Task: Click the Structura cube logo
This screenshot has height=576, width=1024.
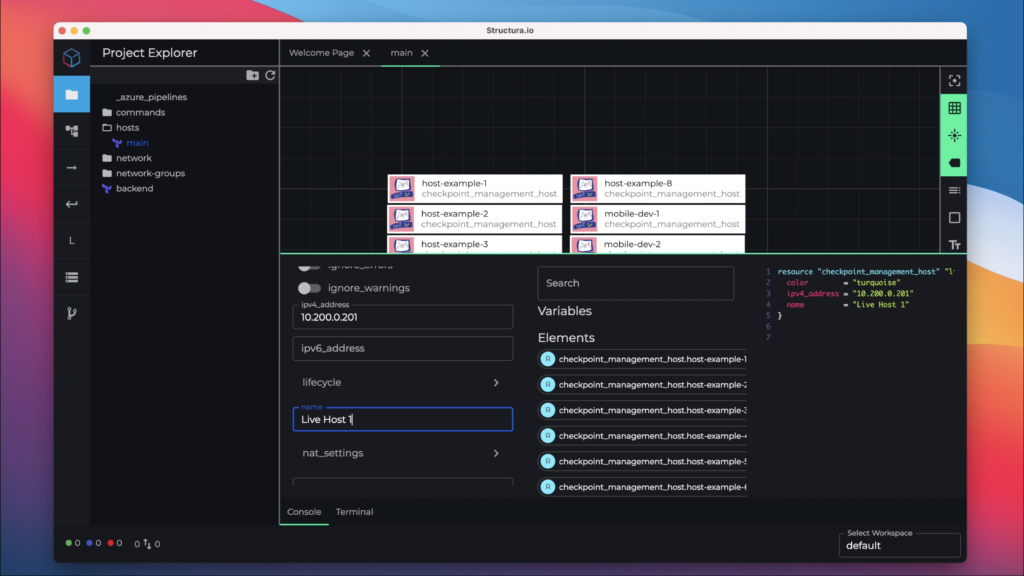Action: pyautogui.click(x=72, y=57)
